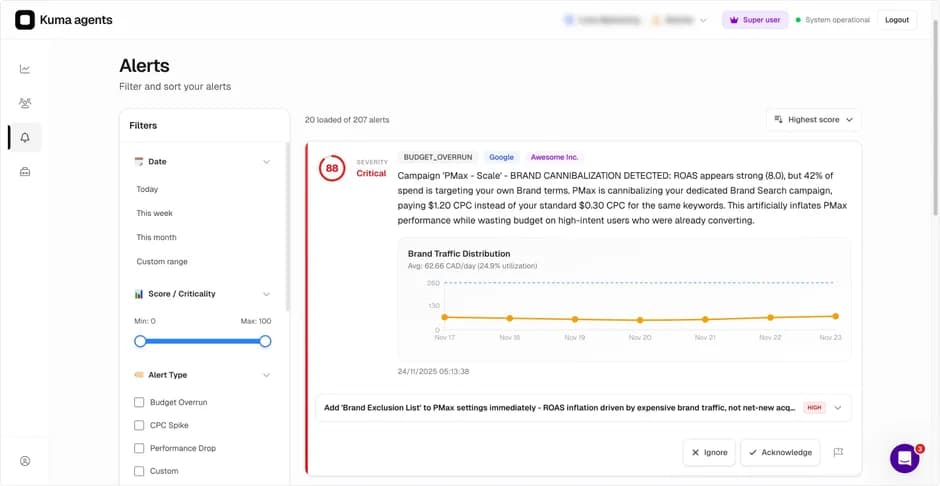
Task: Open the analytics chart sidebar icon
Action: 25,69
